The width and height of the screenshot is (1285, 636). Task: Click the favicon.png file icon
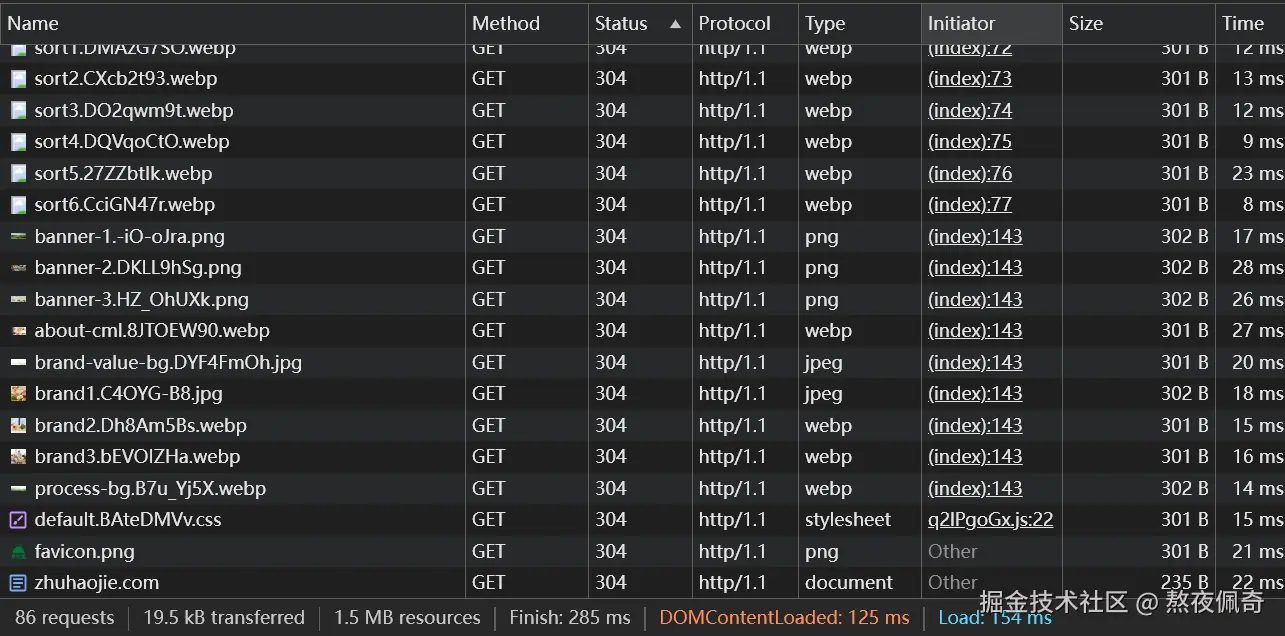pyautogui.click(x=18, y=552)
